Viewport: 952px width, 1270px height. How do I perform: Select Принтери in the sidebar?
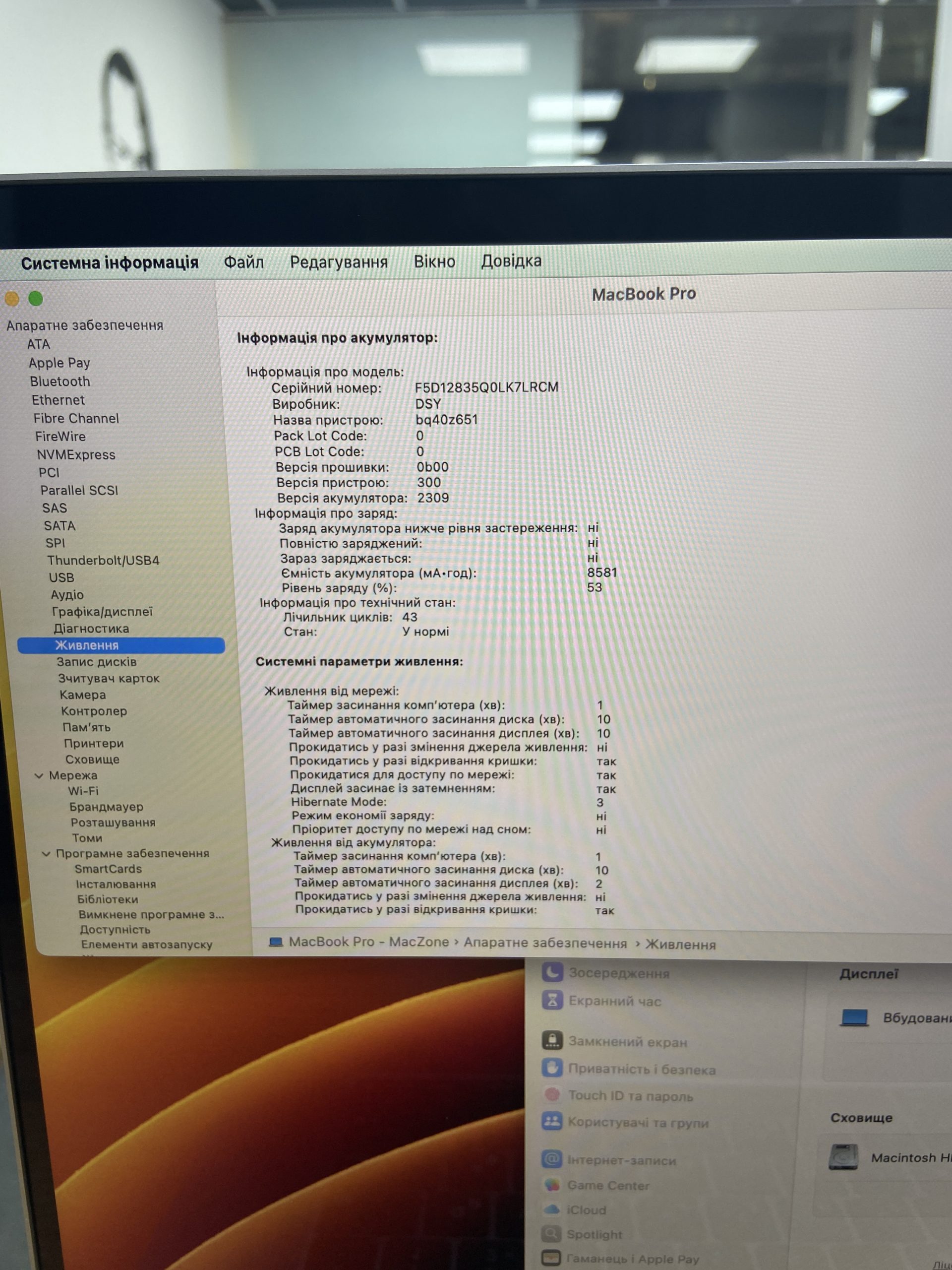tap(94, 743)
